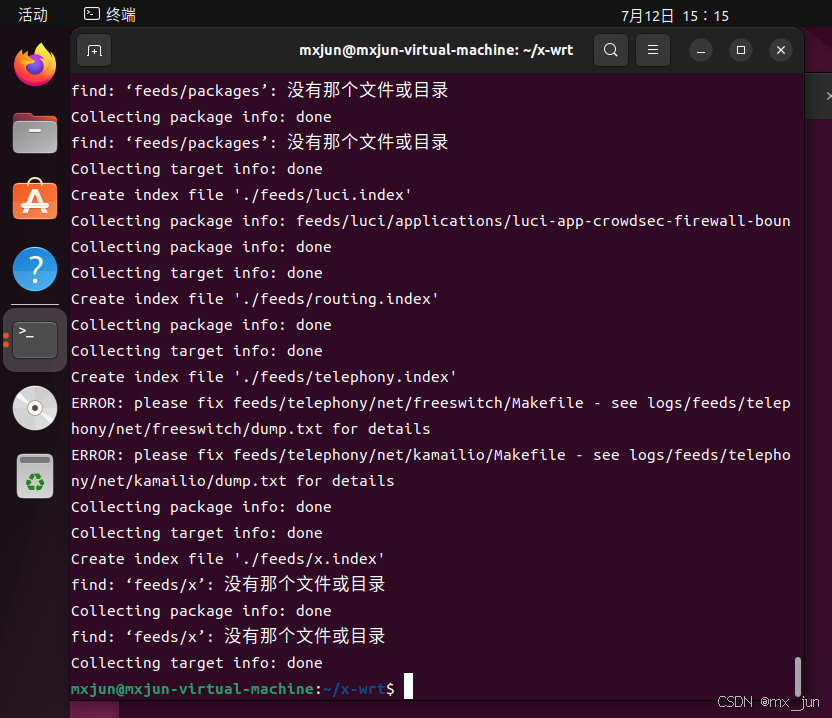Open a new terminal tab

point(94,50)
